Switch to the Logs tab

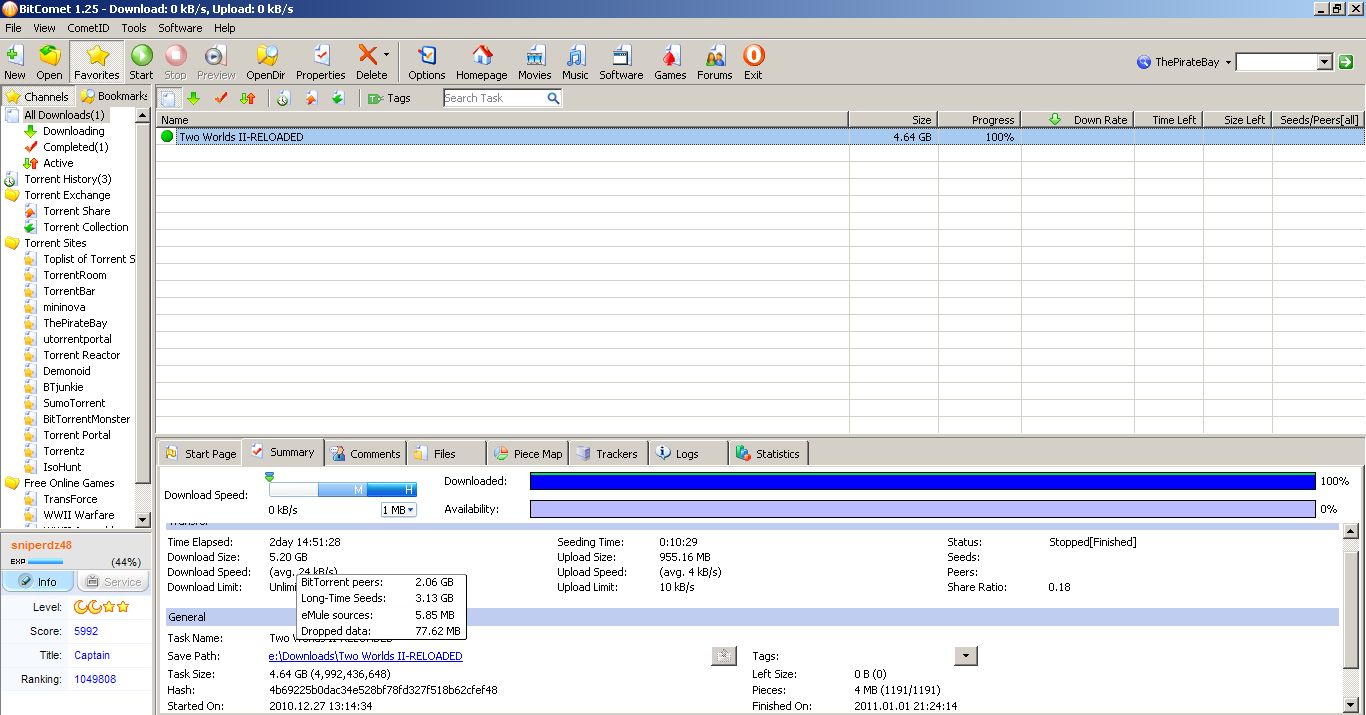687,453
